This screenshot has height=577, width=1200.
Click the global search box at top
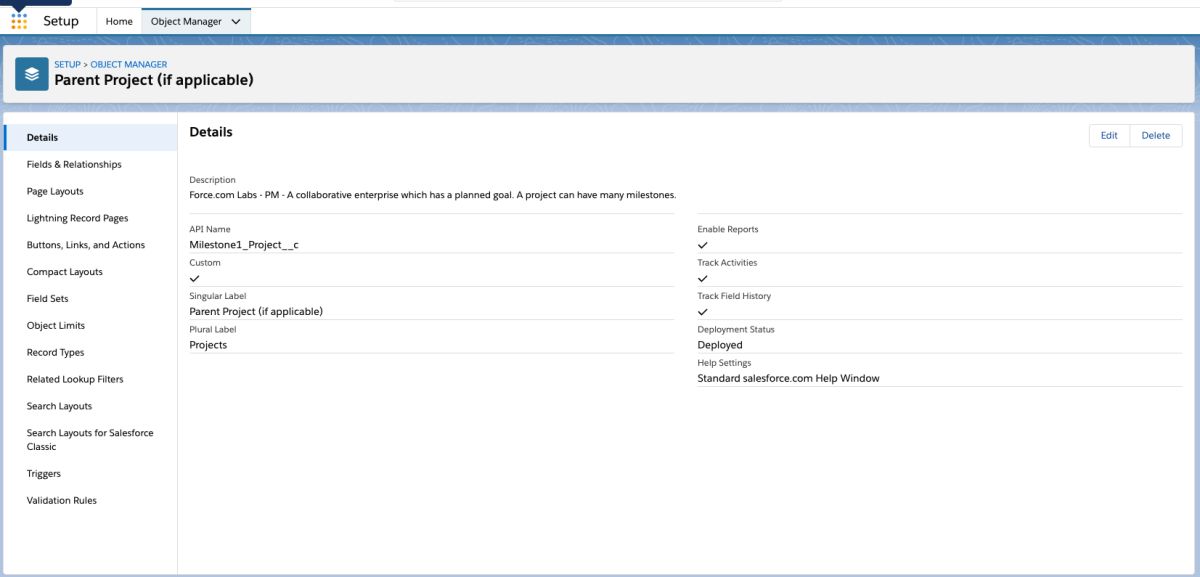pos(588,1)
